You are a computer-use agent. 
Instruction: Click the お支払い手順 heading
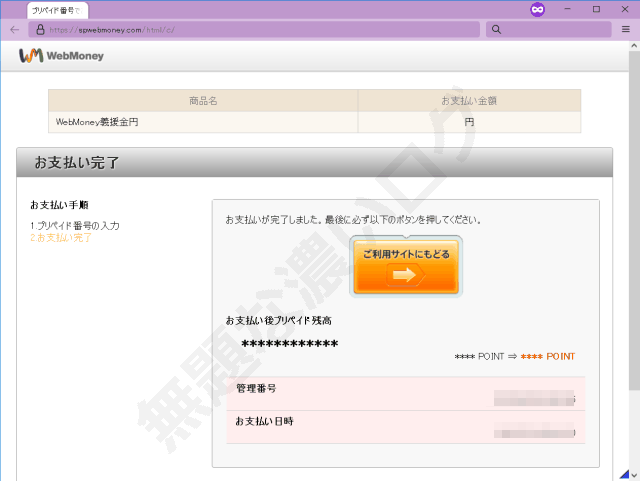point(60,205)
